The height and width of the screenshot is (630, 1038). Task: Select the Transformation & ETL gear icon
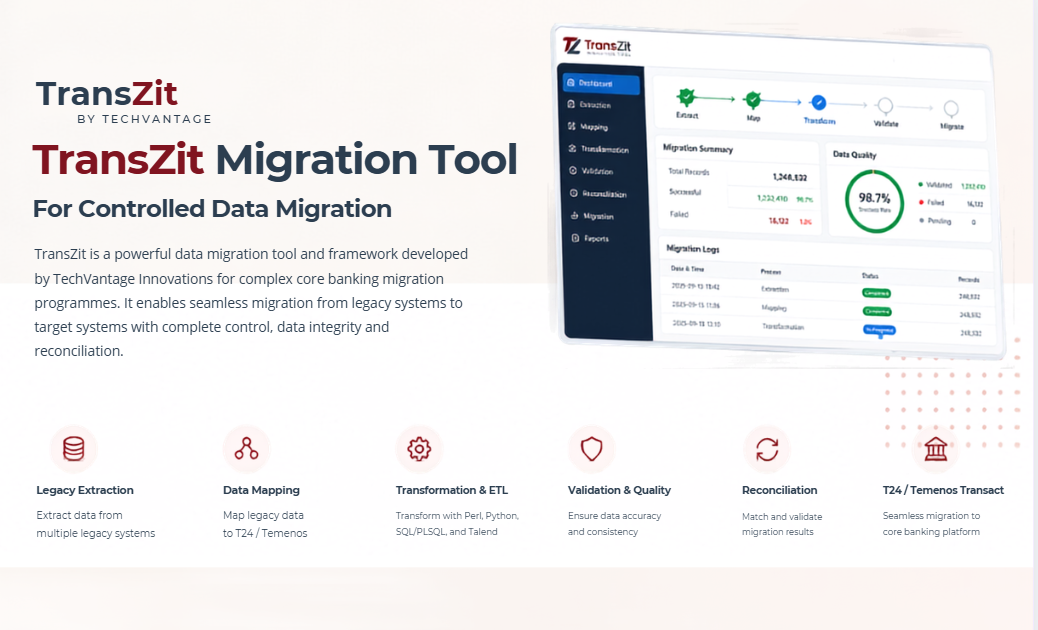(x=419, y=449)
